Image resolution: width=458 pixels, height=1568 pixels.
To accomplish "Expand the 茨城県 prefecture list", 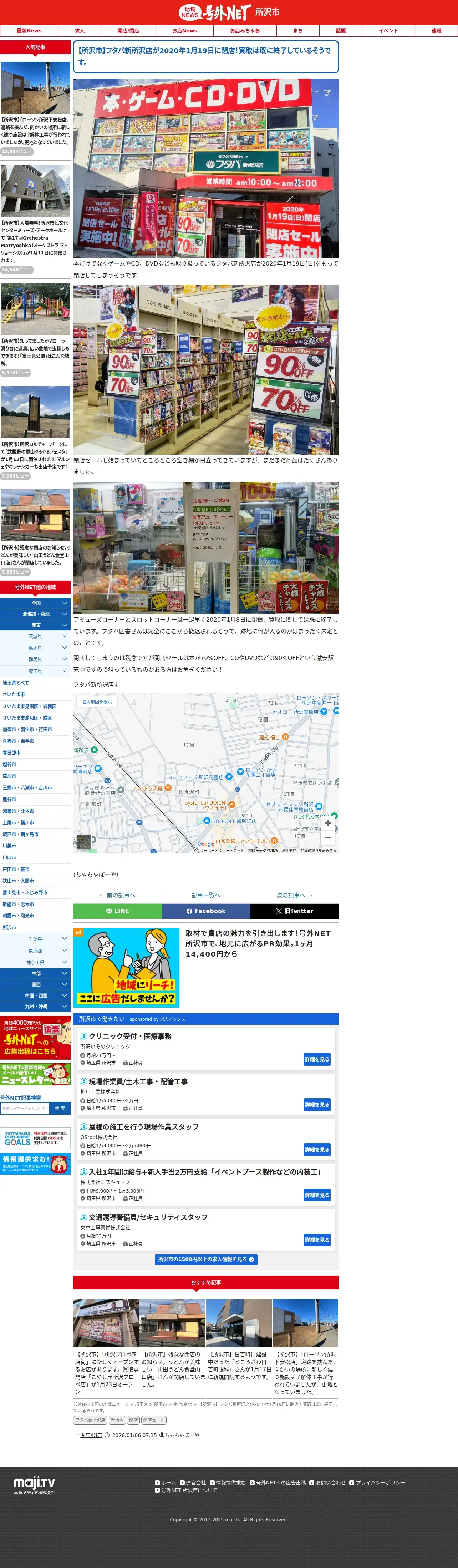I will click(x=35, y=636).
